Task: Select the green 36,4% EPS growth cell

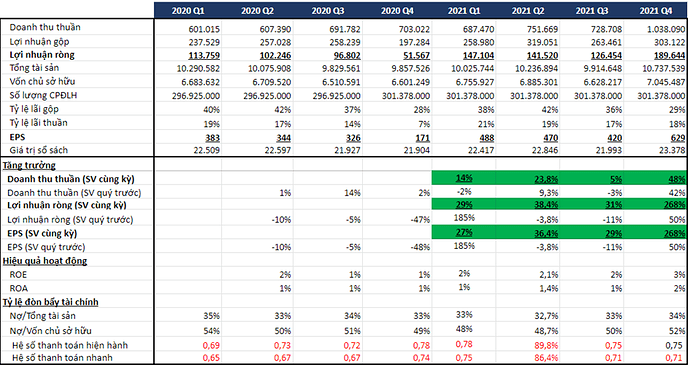Action: tap(527, 232)
